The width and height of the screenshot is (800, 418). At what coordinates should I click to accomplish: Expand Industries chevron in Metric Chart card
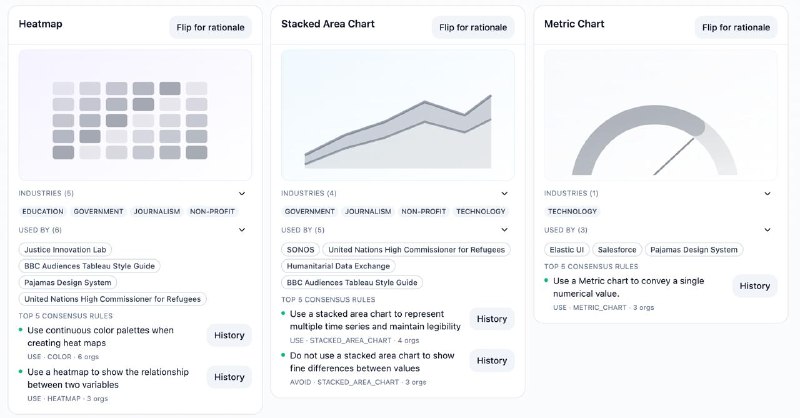click(x=767, y=193)
